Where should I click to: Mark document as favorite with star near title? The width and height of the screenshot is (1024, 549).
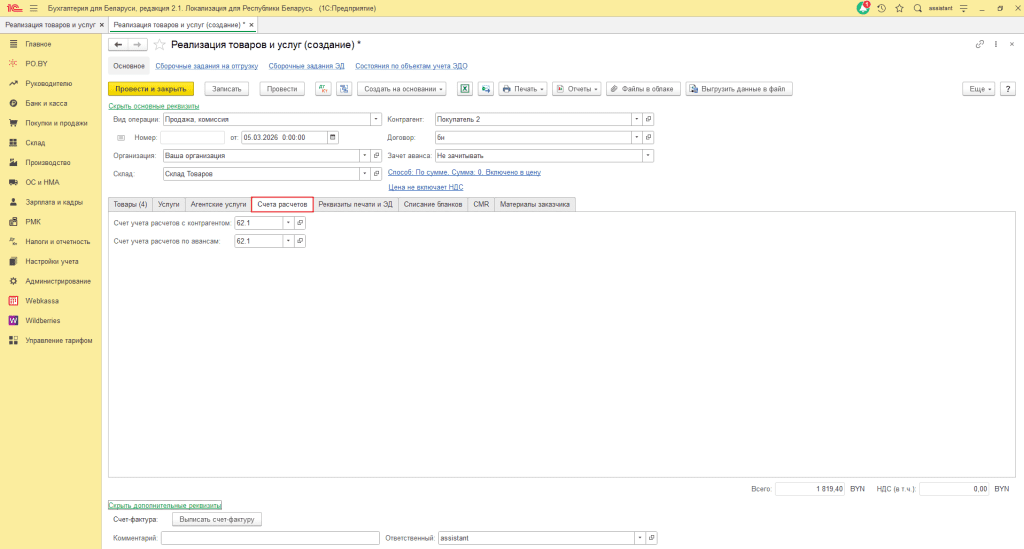[x=159, y=45]
